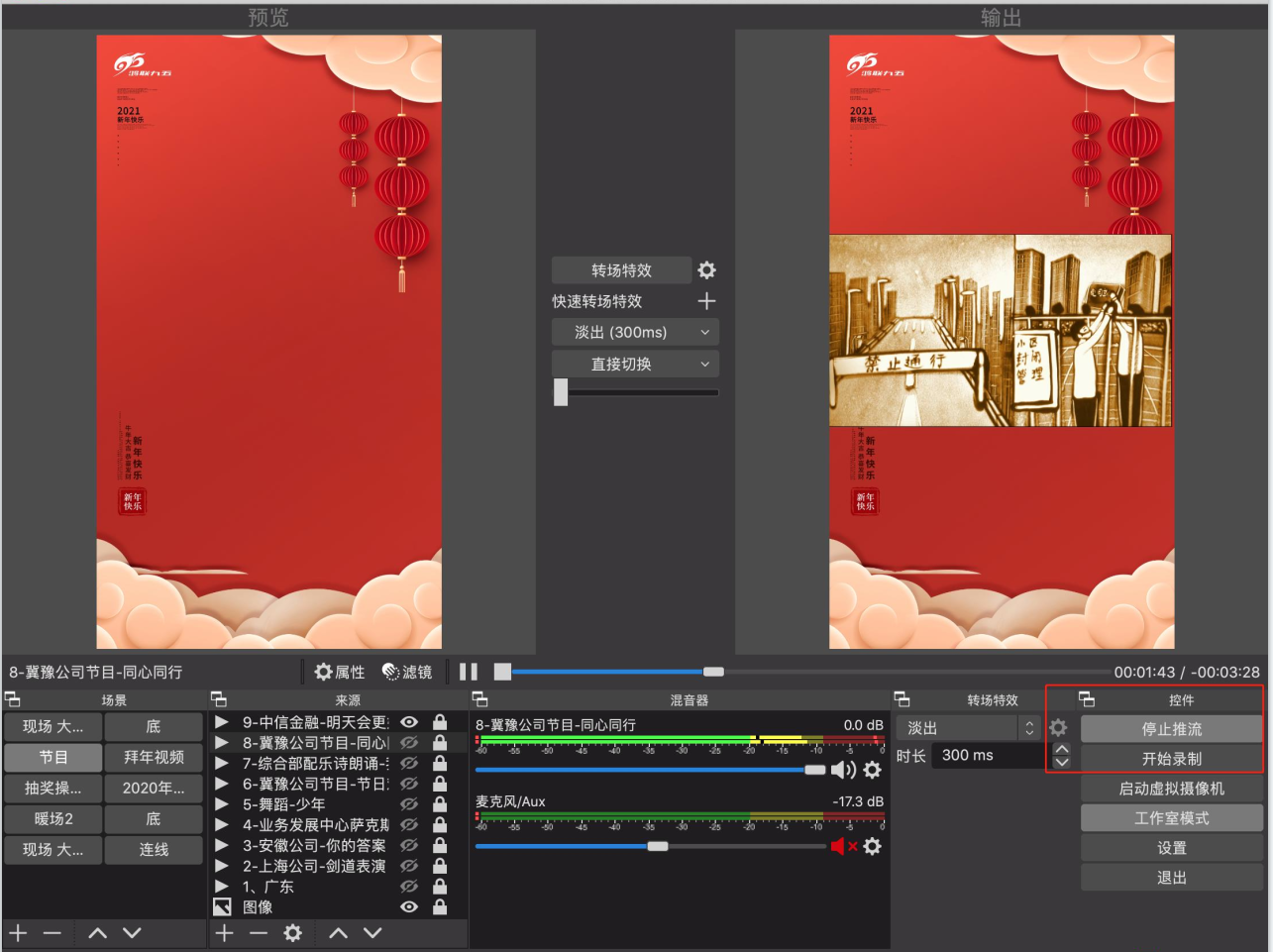
Task: Click the gear icon next to 转场特效 button
Action: [x=706, y=270]
